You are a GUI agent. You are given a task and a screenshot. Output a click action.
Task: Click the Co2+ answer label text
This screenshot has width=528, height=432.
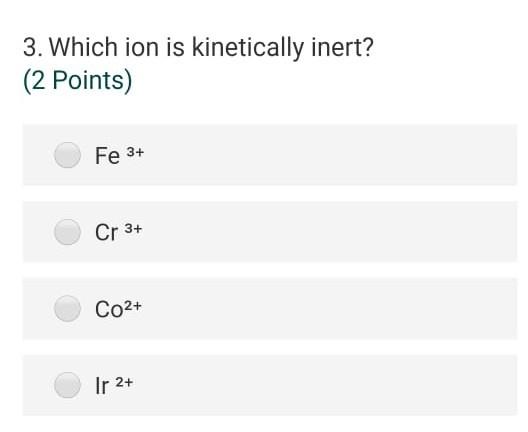(118, 308)
